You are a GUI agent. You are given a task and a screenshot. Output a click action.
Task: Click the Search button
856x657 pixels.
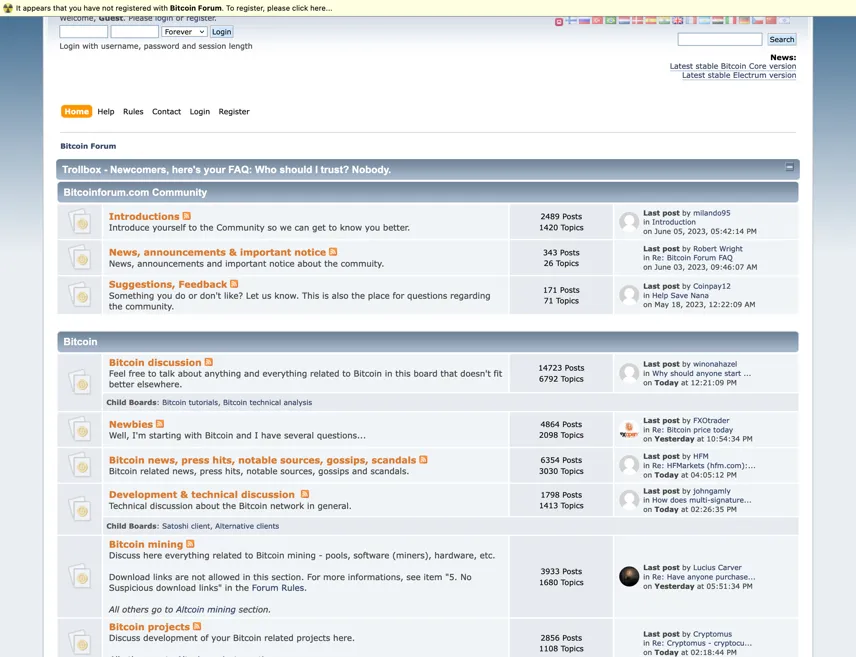click(x=782, y=39)
